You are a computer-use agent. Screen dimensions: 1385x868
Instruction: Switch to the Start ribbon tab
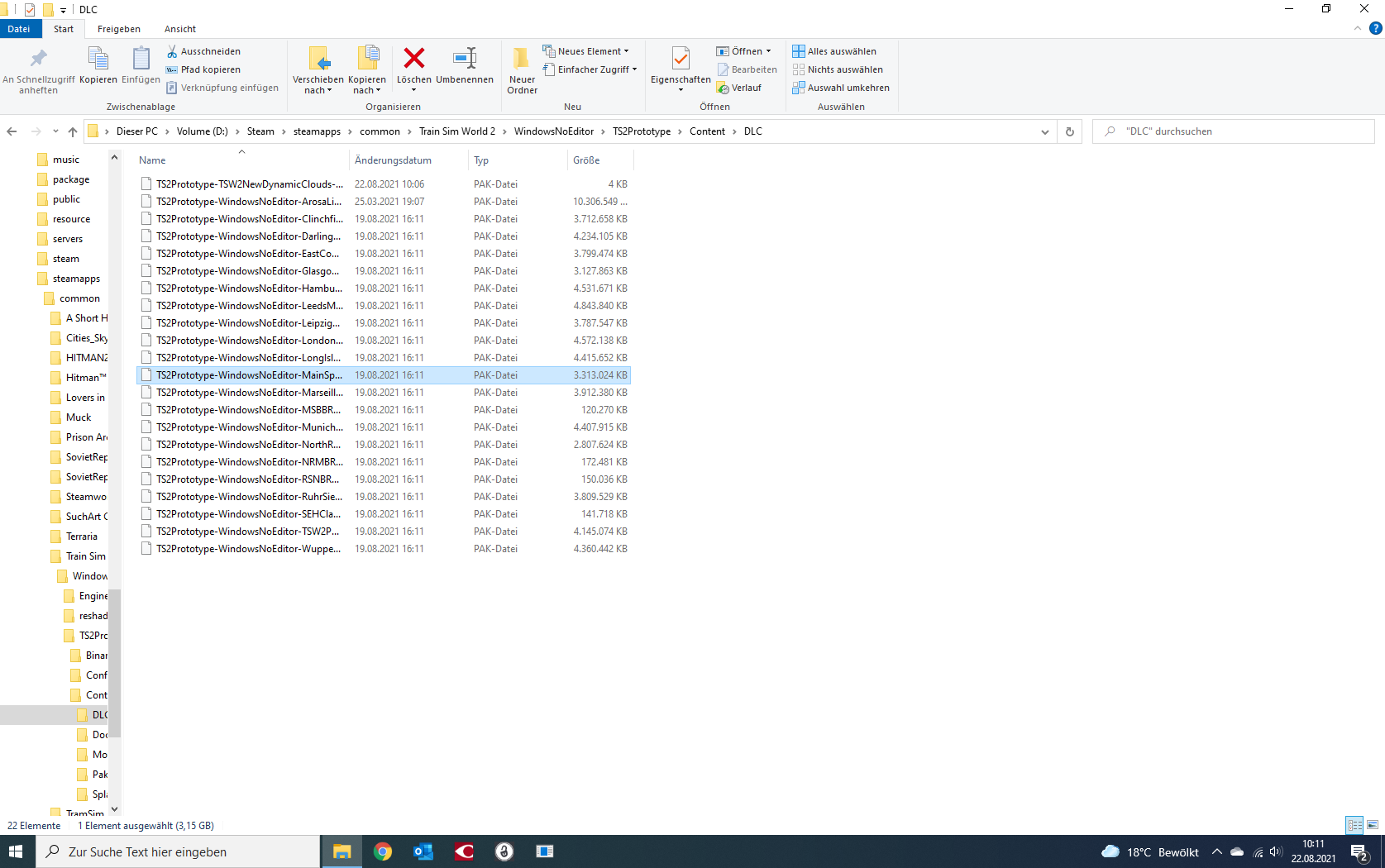(64, 29)
